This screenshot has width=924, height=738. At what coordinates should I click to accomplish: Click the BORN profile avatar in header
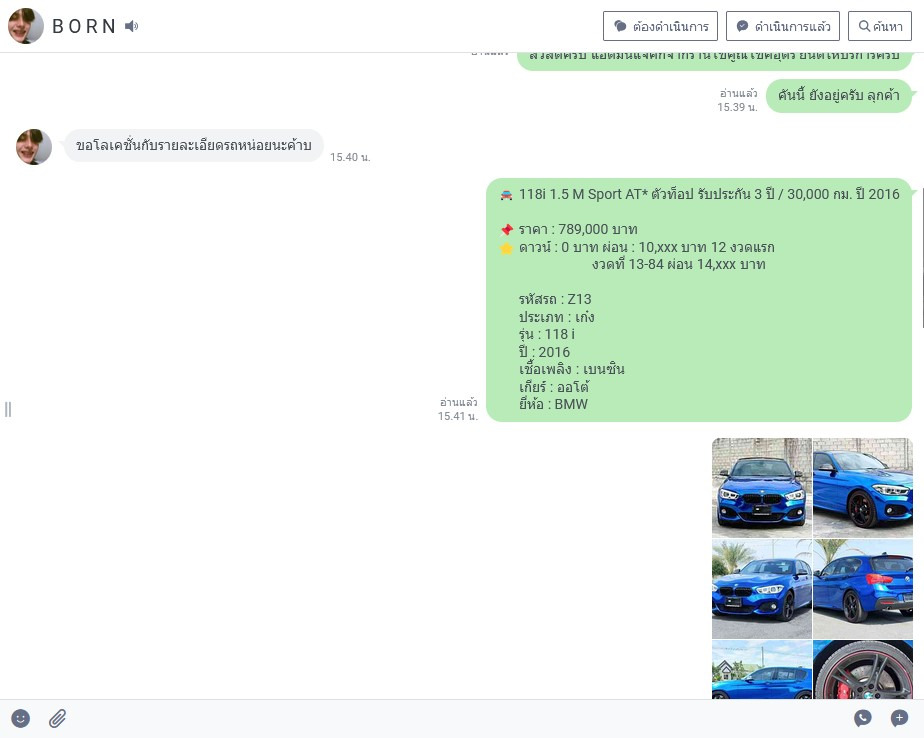tap(25, 26)
